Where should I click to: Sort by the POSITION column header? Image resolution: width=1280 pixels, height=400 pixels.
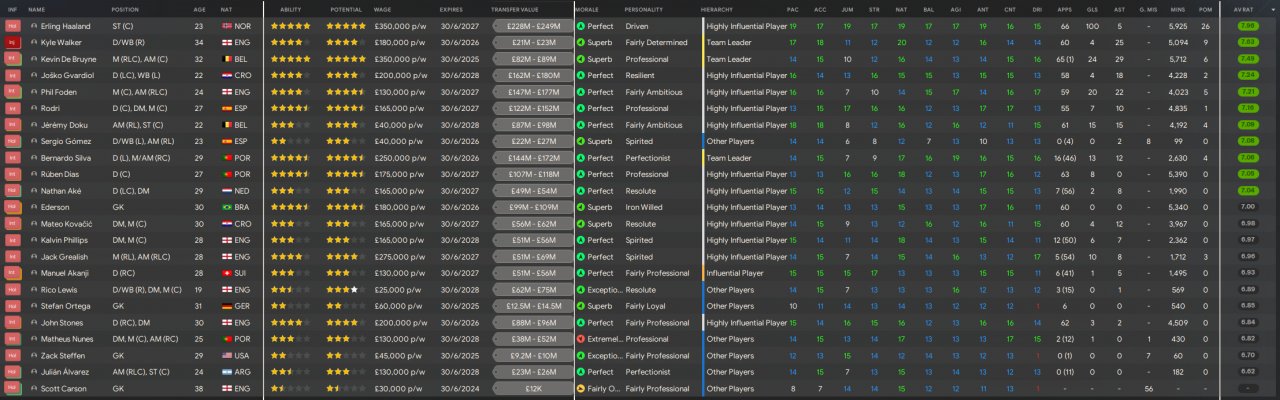point(125,8)
